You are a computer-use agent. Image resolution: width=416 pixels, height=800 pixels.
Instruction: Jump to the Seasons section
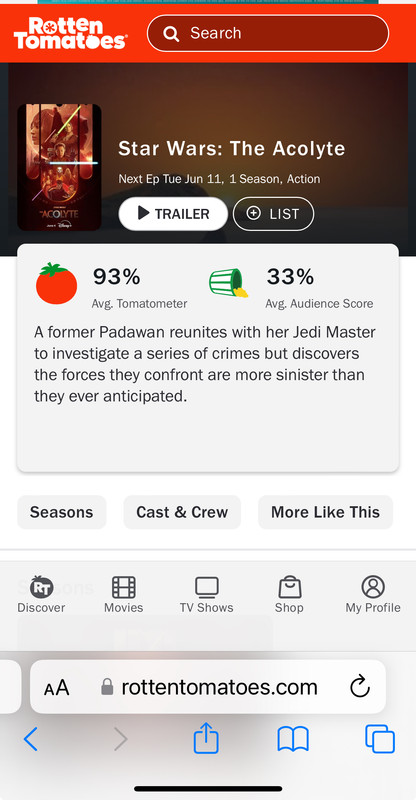62,512
